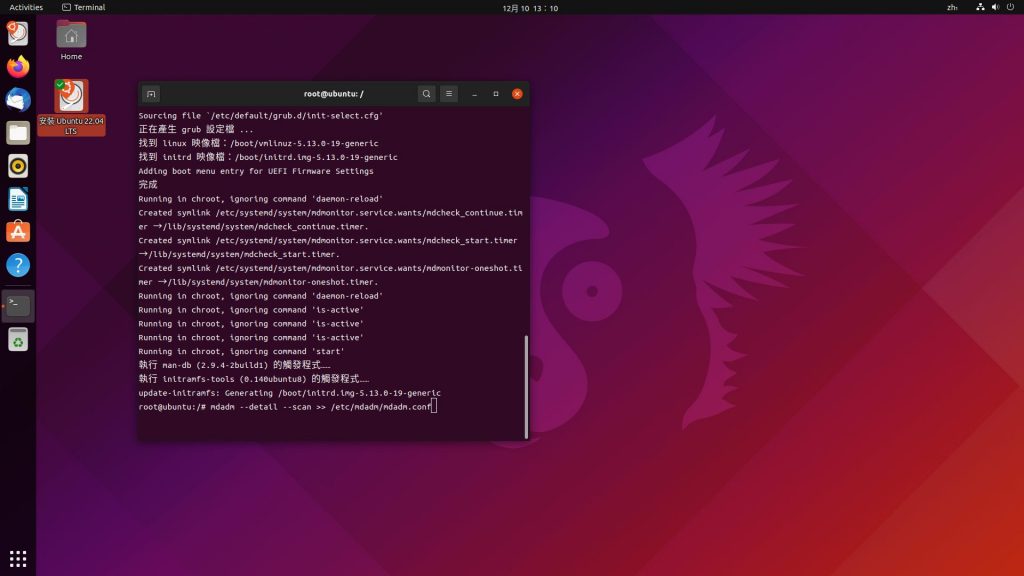1024x576 pixels.
Task: Minimize the terminal window
Action: pos(475,94)
